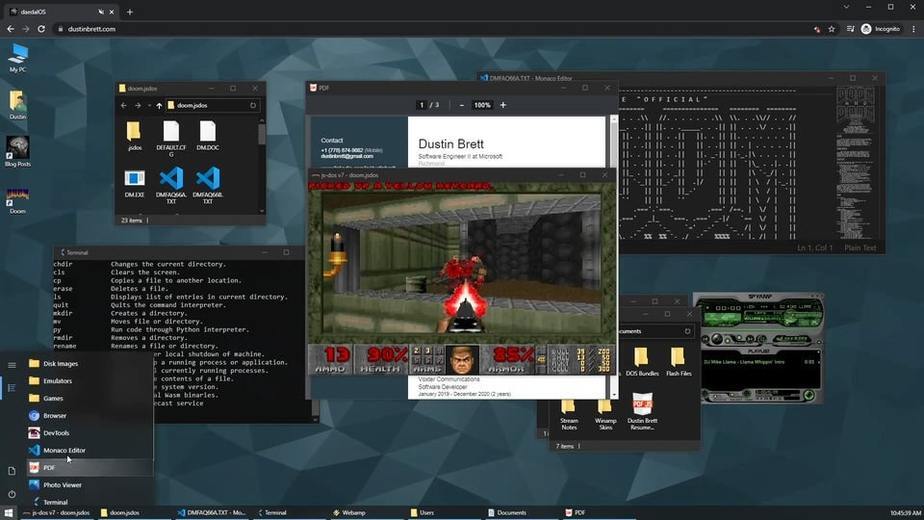Select the DMFAQ66A.TXT file icon
Viewport: 924px width, 520px height.
click(x=171, y=185)
